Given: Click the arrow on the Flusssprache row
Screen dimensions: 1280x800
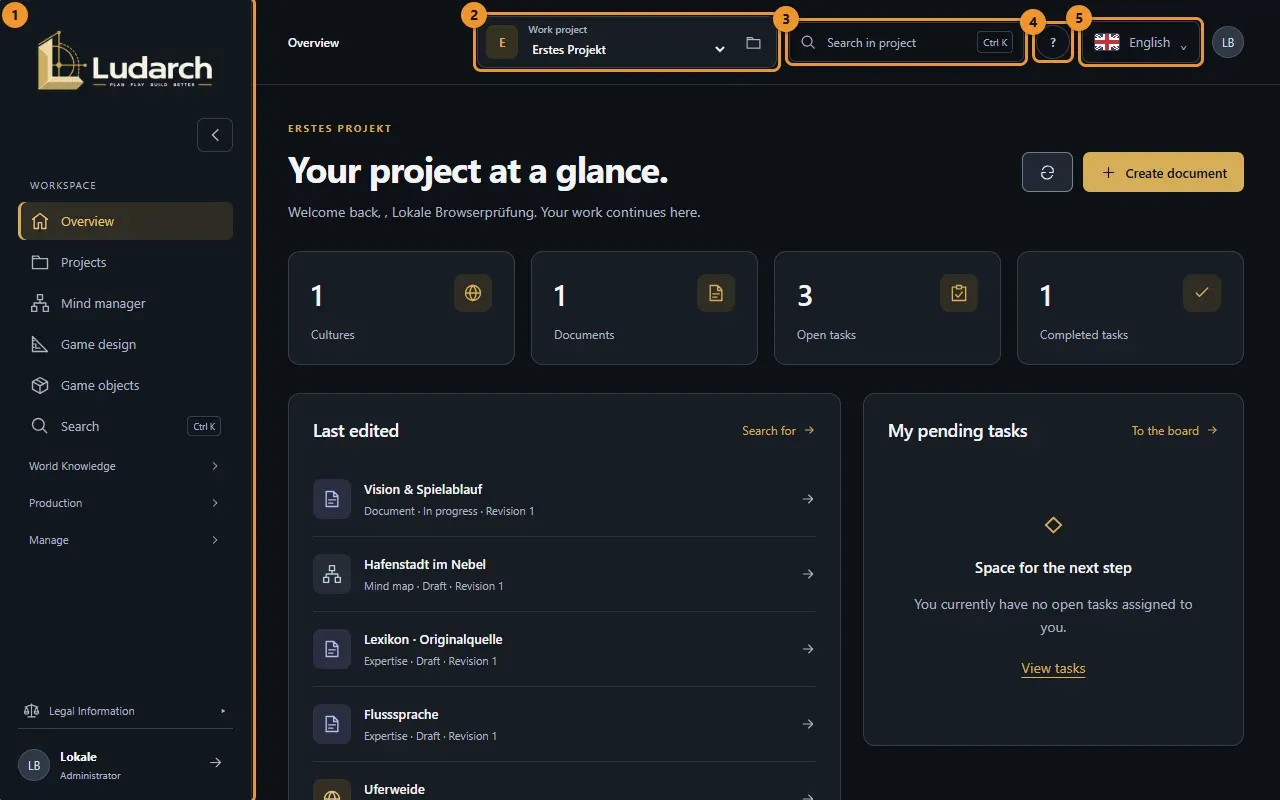Looking at the screenshot, I should (808, 724).
